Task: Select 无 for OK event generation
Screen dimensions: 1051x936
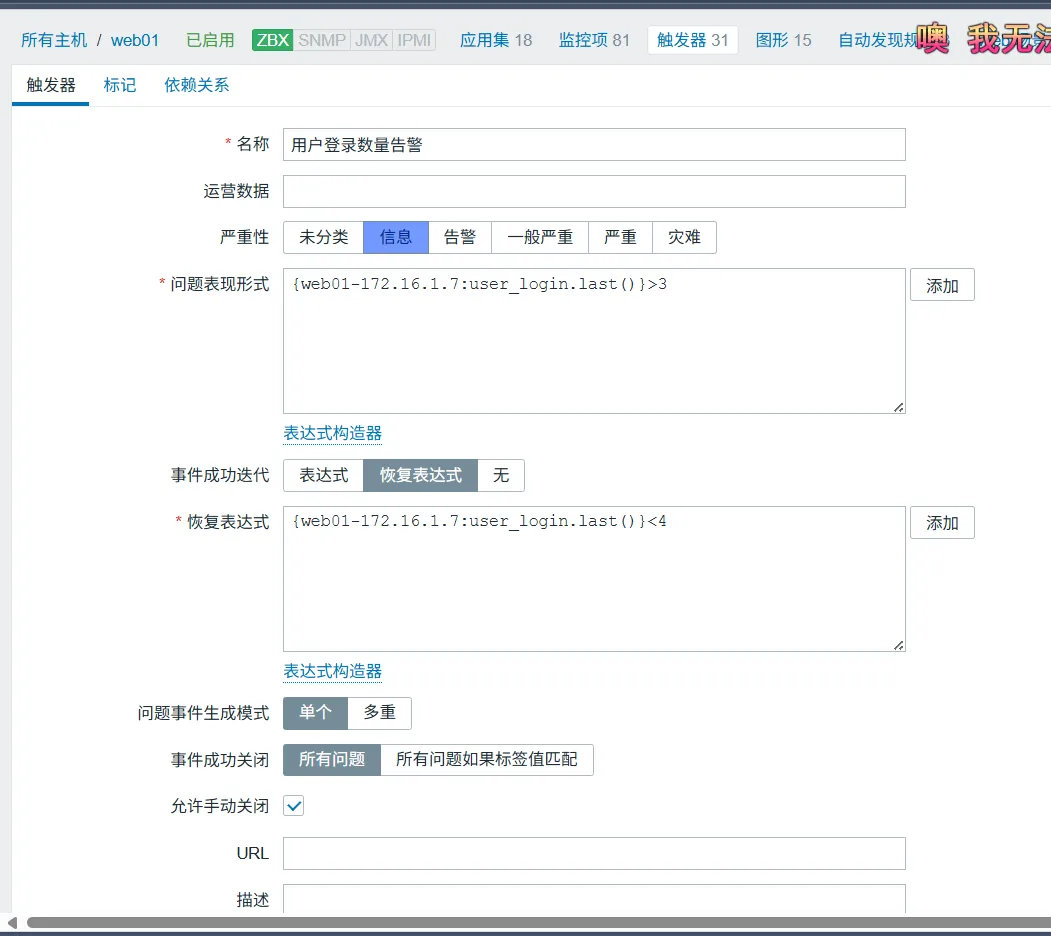Action: (x=501, y=475)
